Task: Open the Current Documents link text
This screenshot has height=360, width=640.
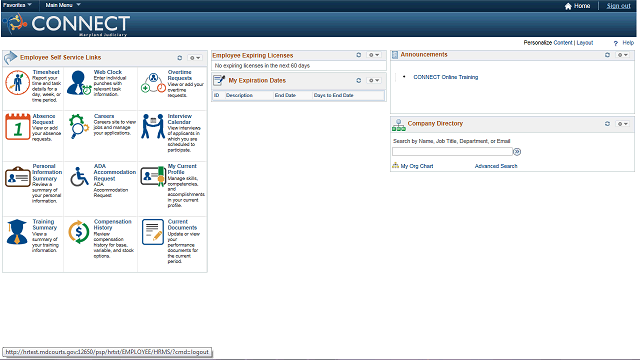Action: tap(182, 224)
